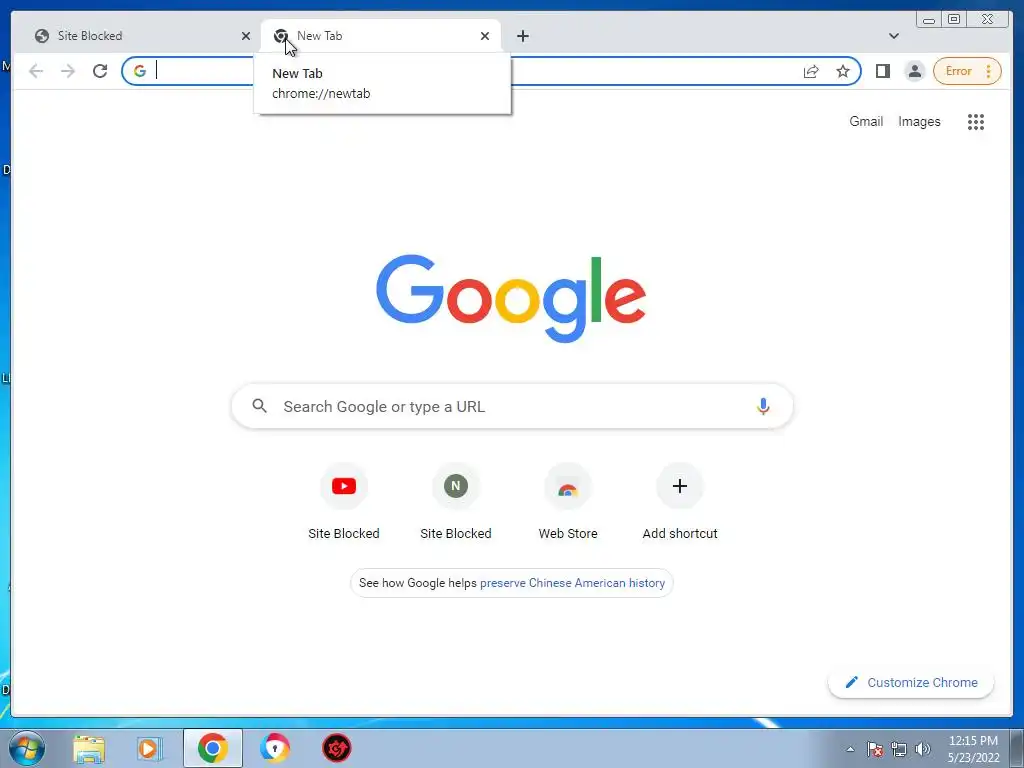Start voice search with microphone
Image resolution: width=1024 pixels, height=768 pixels.
[763, 406]
